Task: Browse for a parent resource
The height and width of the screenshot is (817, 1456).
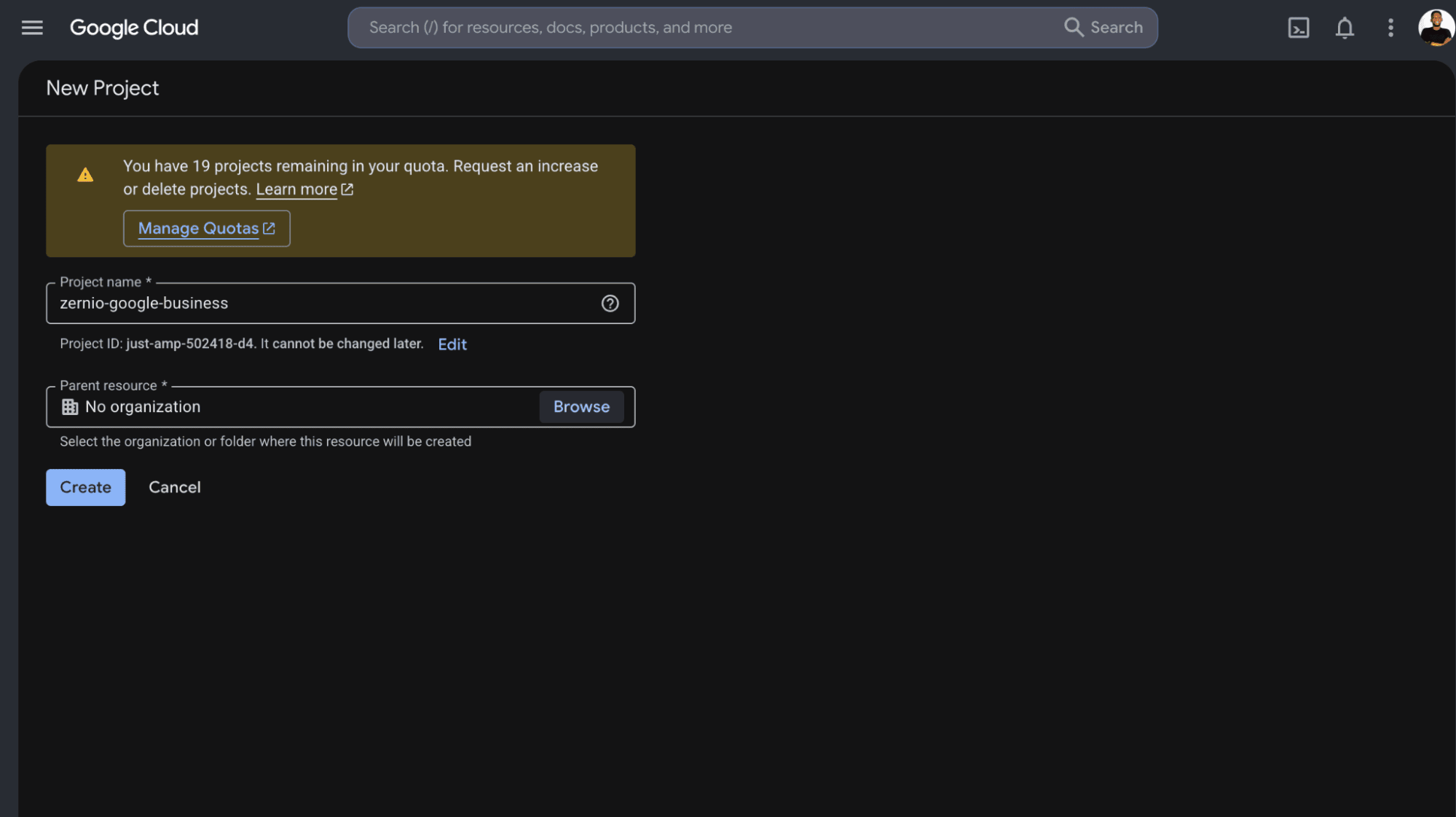Action: coord(581,407)
